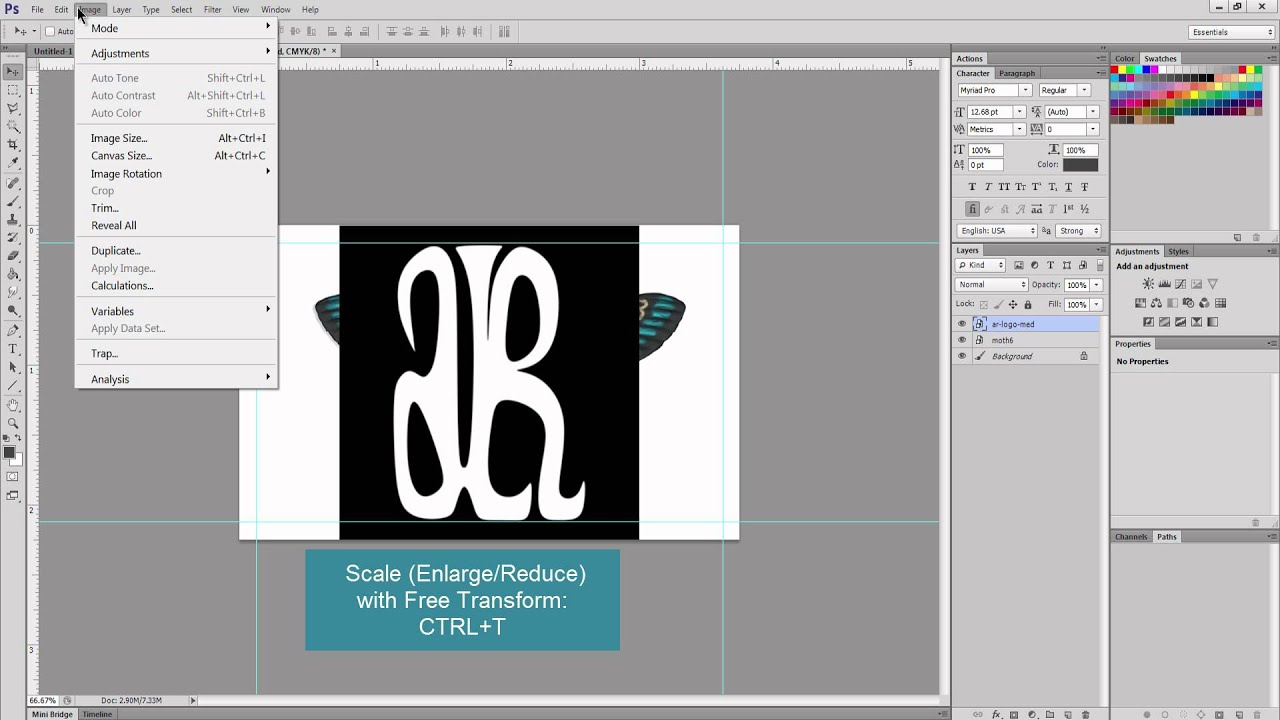Choose Duplicate... from Image menu
This screenshot has height=720, width=1280.
175,251
